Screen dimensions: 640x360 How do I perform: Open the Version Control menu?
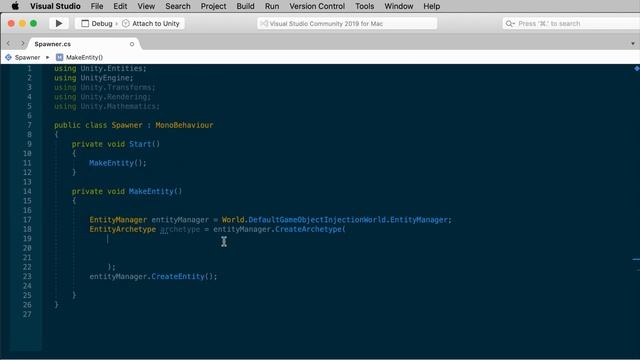(x=317, y=6)
